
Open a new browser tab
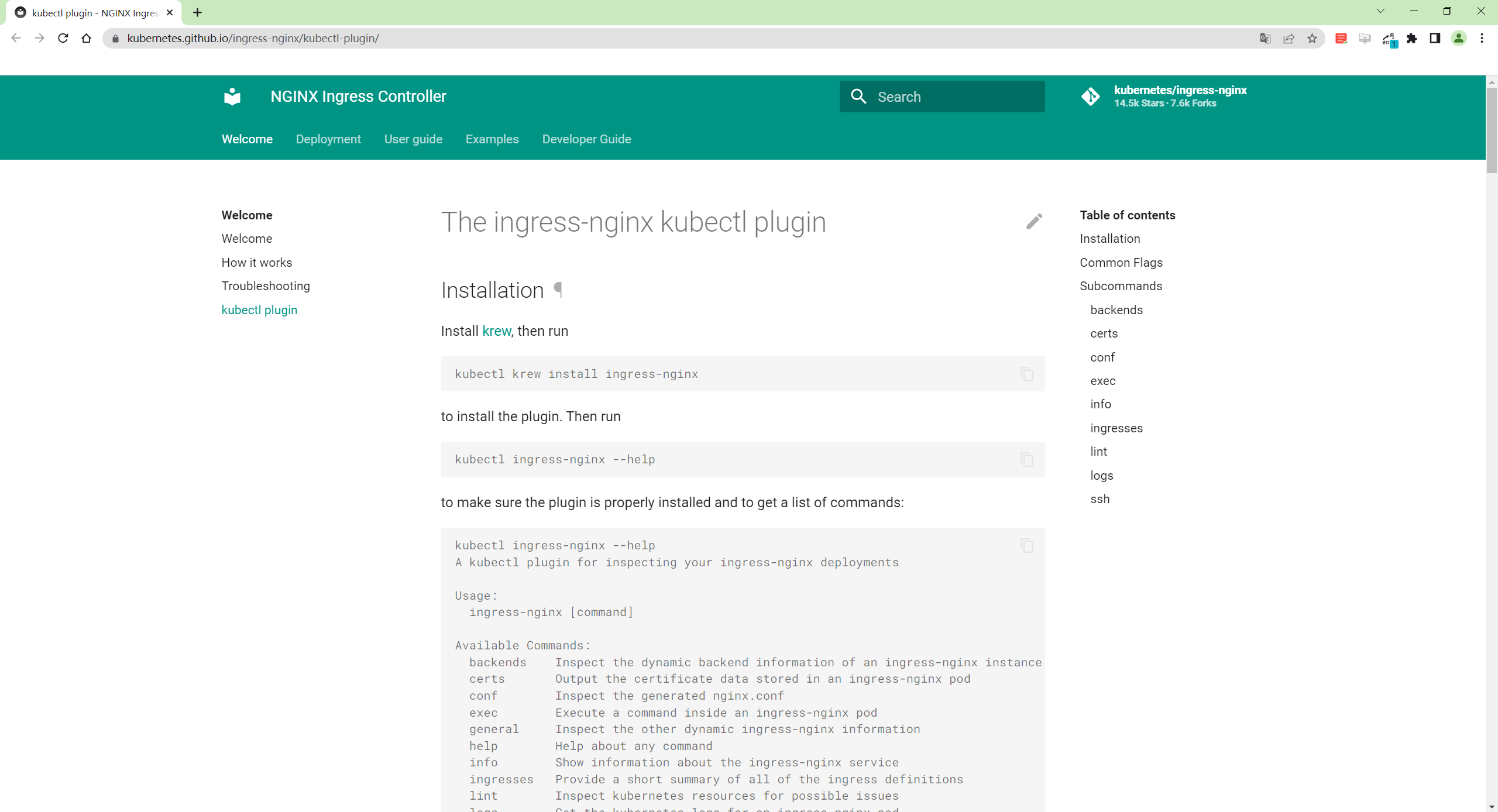coord(197,12)
